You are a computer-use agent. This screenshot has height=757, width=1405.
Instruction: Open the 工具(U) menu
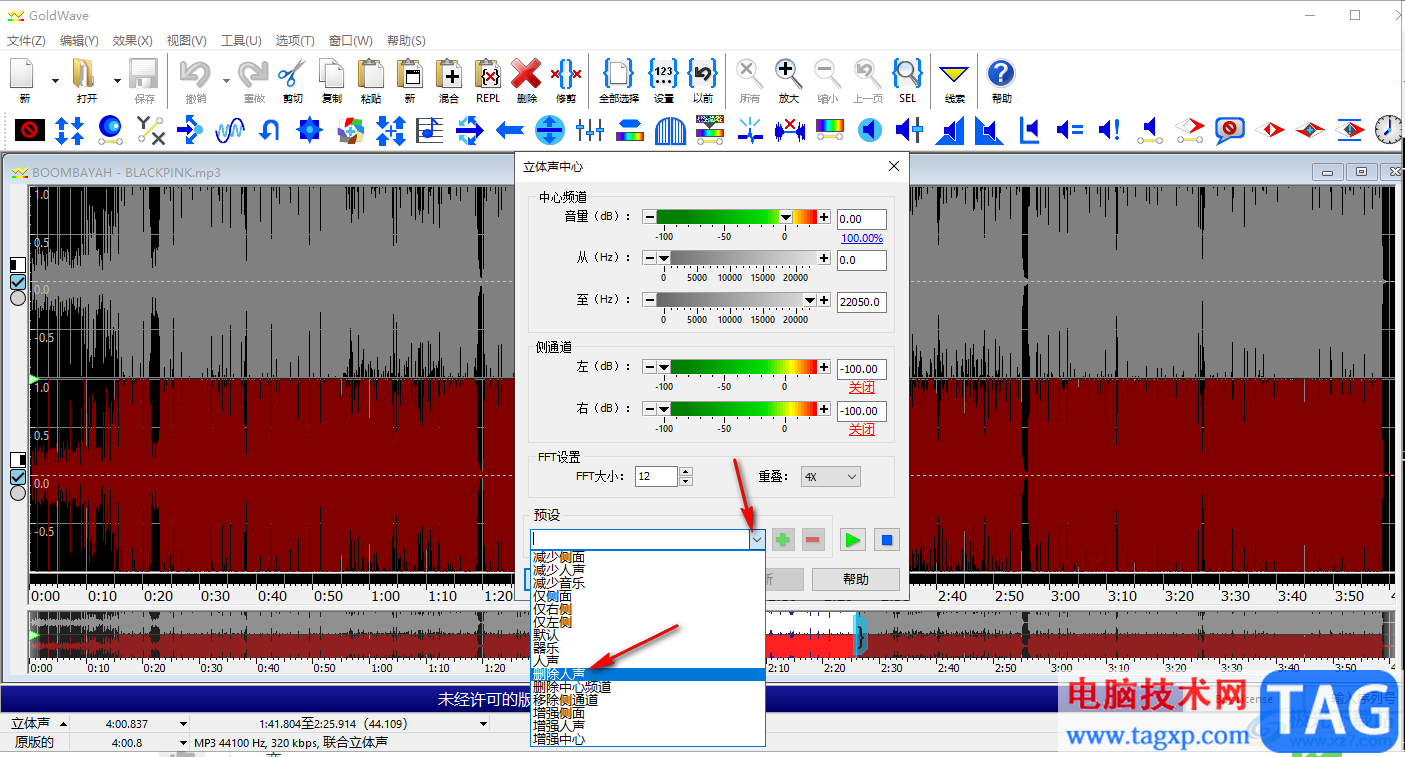click(240, 41)
